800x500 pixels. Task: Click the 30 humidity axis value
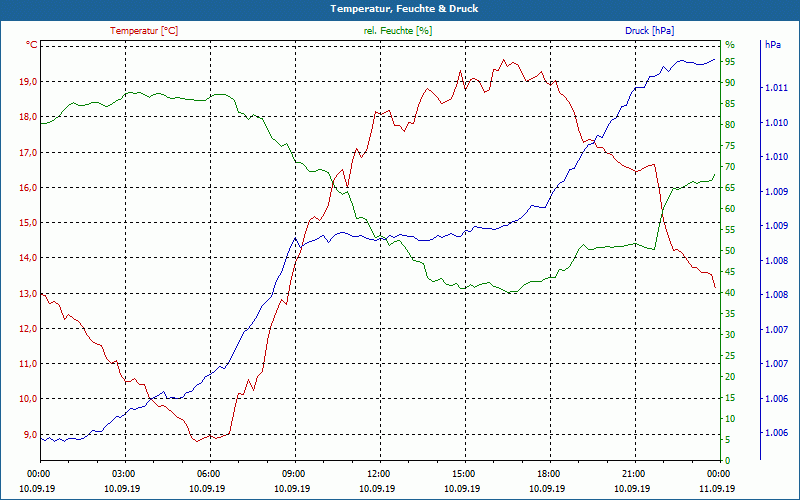pos(730,335)
